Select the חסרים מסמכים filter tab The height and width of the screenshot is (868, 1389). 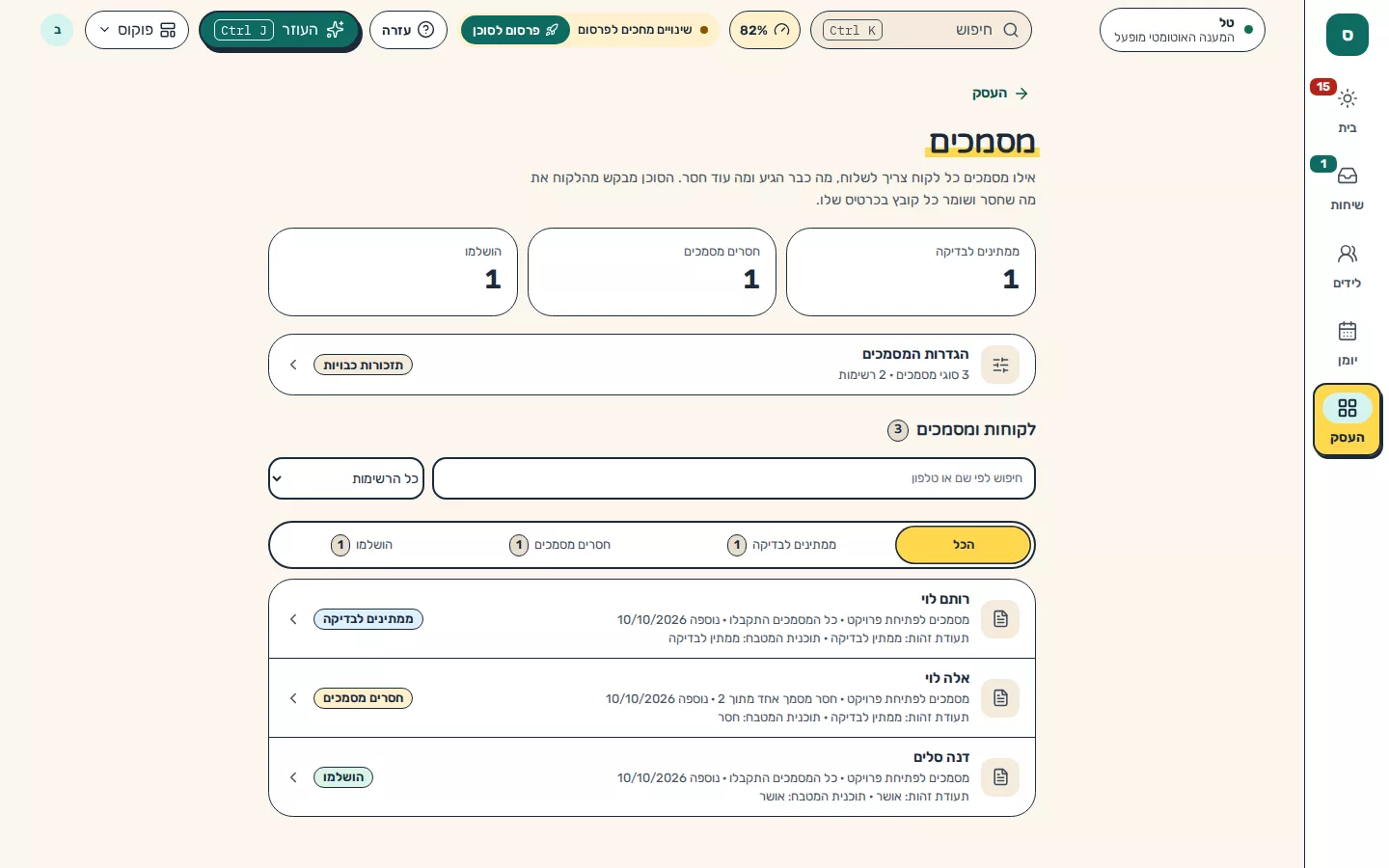[x=560, y=545]
